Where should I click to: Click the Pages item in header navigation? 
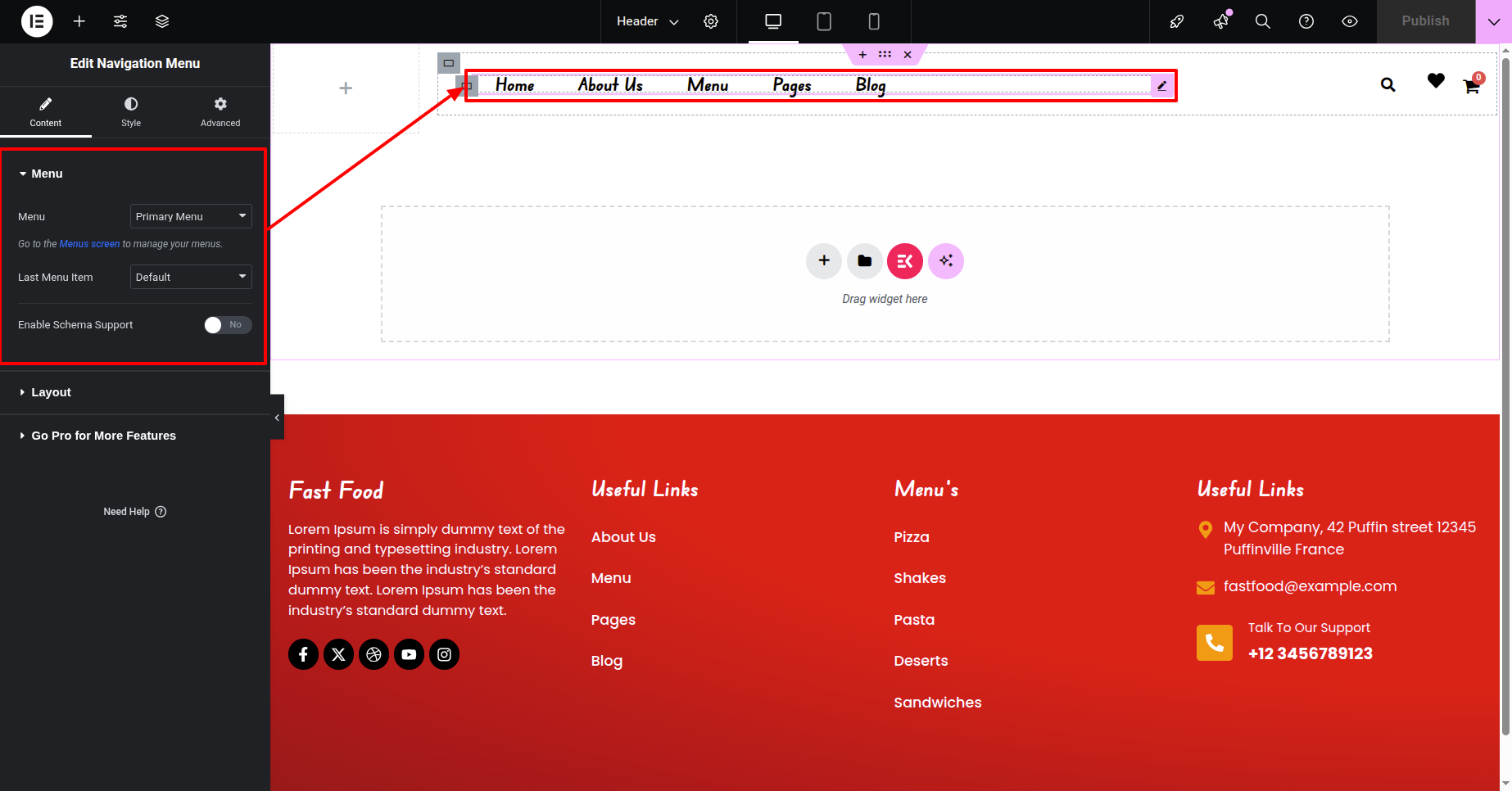click(792, 85)
